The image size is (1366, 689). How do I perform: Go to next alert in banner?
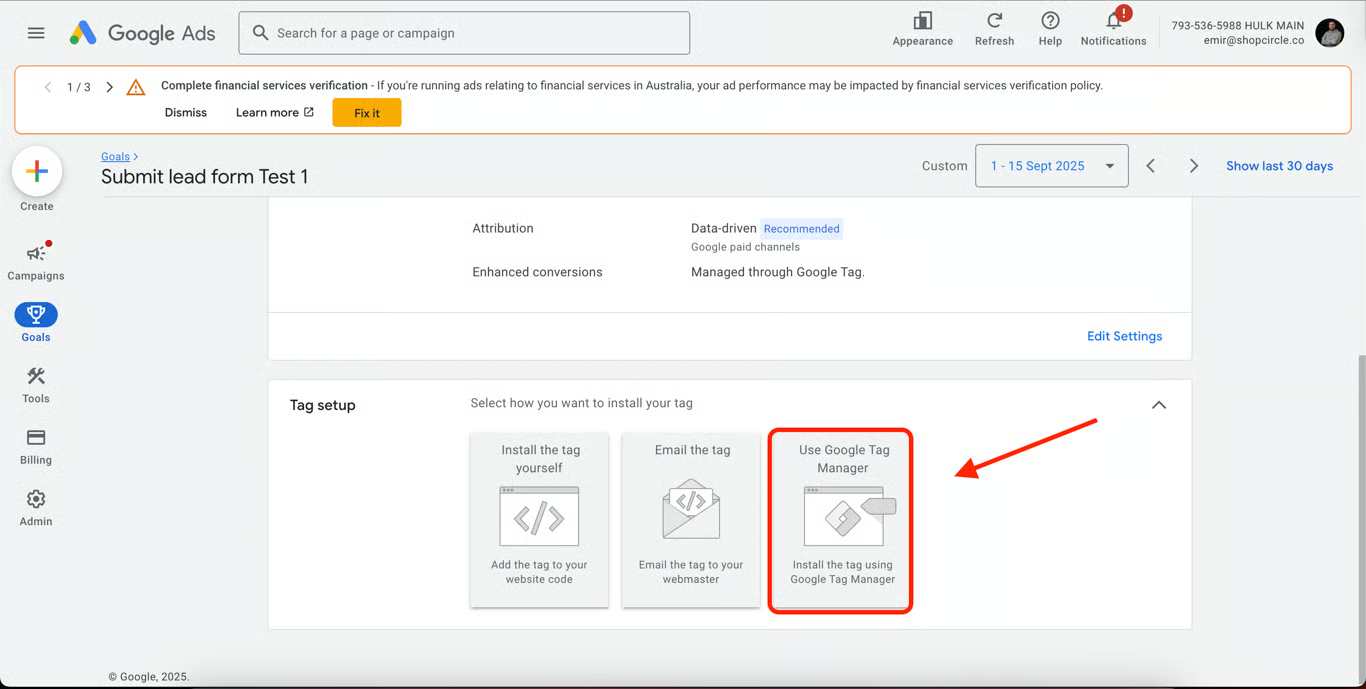click(x=110, y=87)
